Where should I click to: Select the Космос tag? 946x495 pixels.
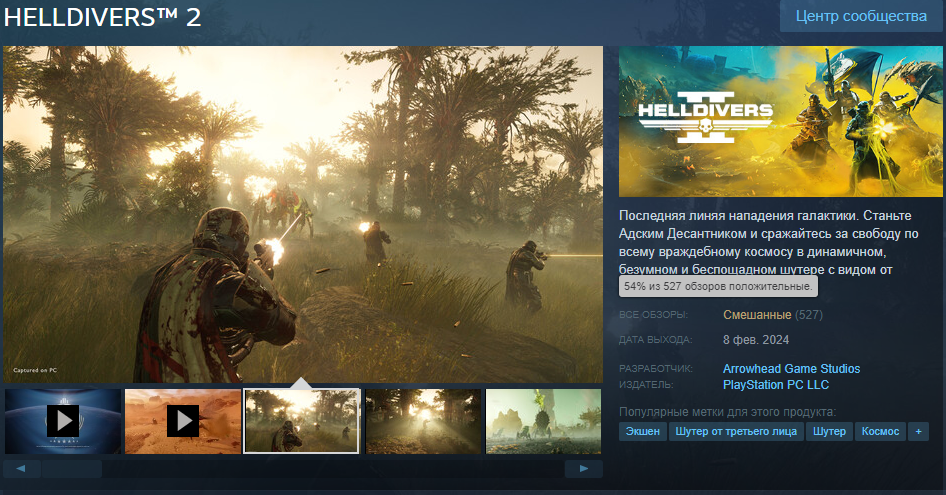[x=880, y=432]
